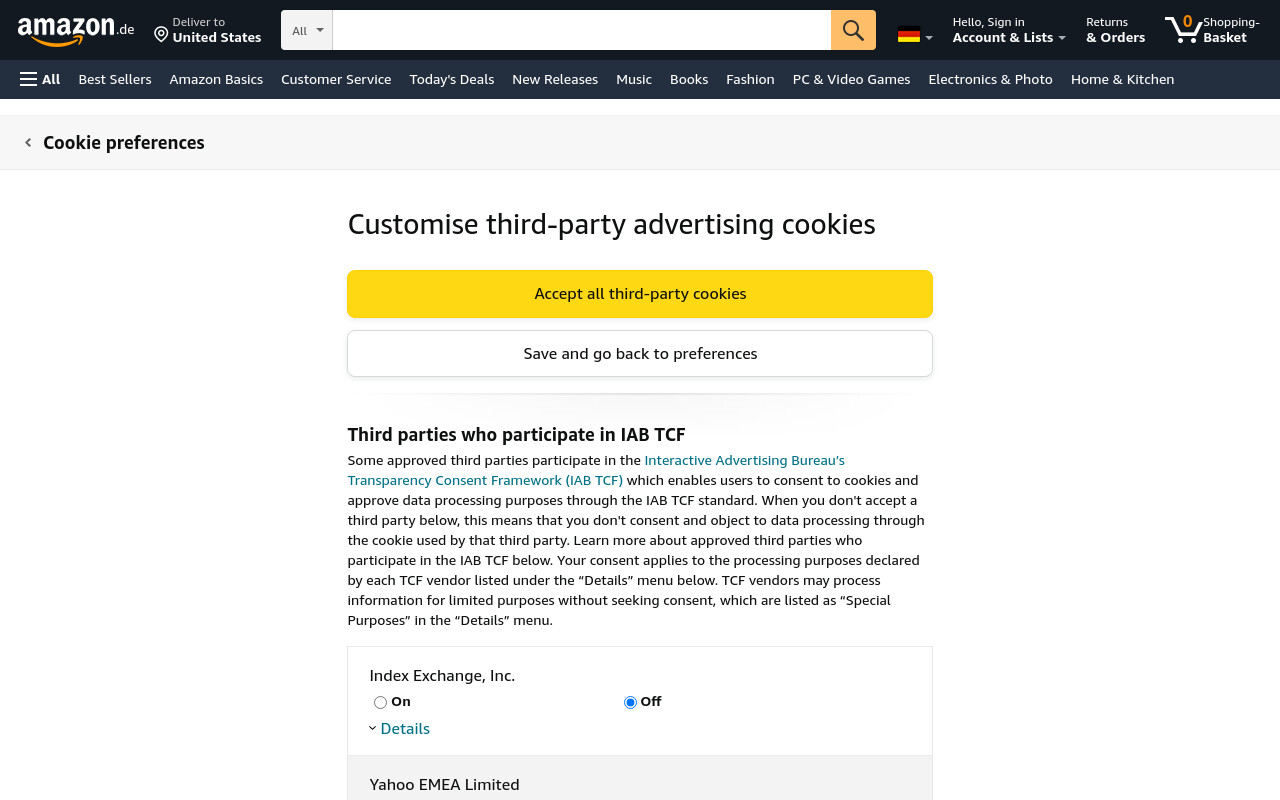
Task: Open Today's Deals in navigation bar
Action: tap(452, 79)
